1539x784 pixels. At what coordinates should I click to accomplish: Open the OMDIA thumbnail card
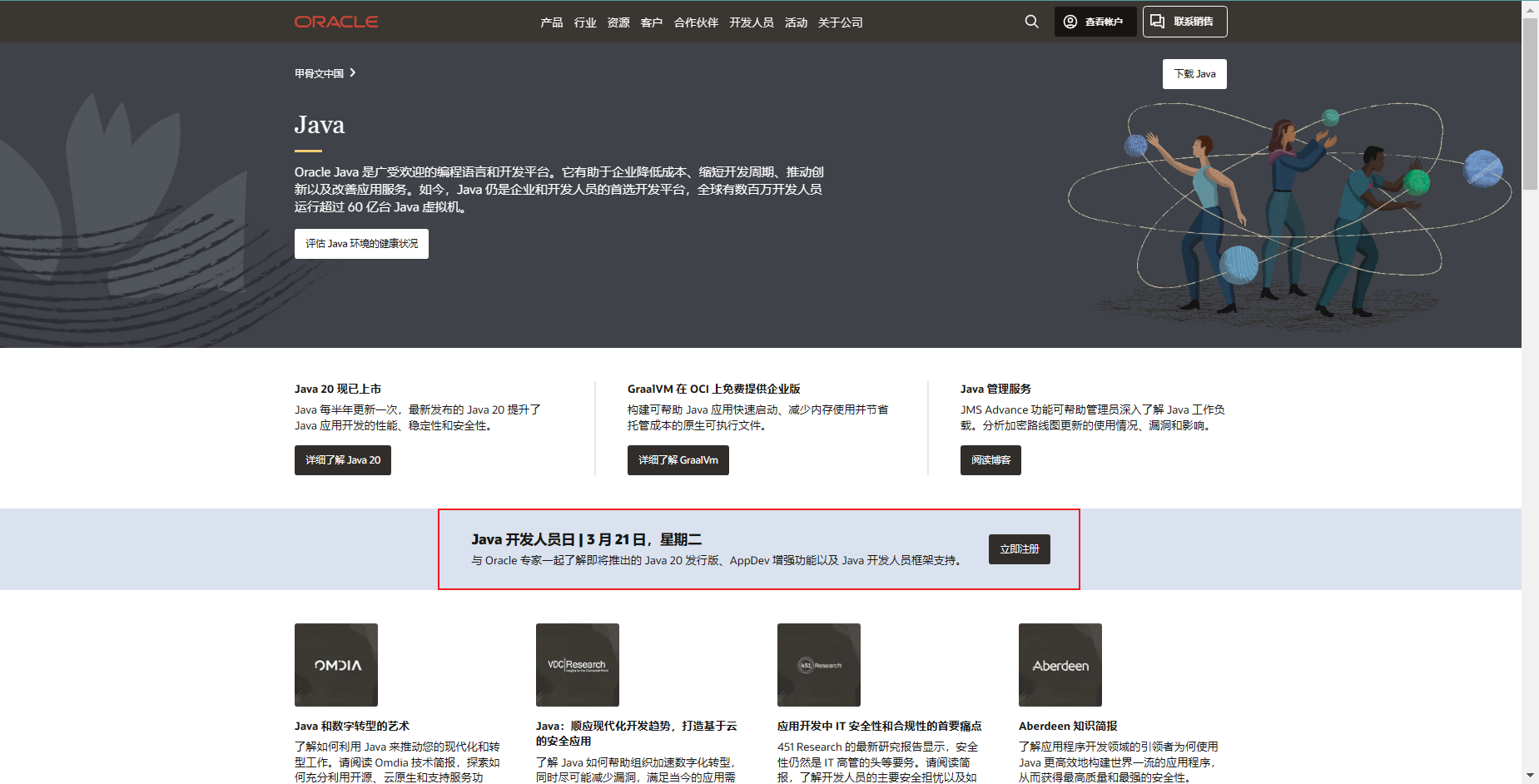click(x=336, y=665)
